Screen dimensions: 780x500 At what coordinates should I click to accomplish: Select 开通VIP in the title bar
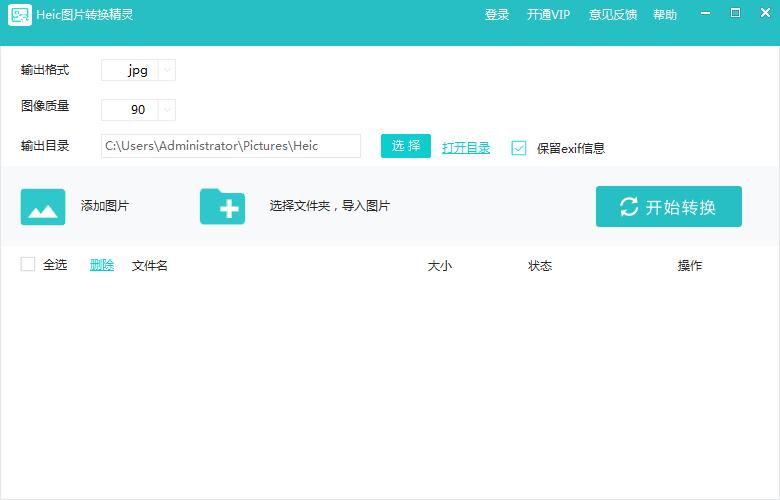(548, 15)
